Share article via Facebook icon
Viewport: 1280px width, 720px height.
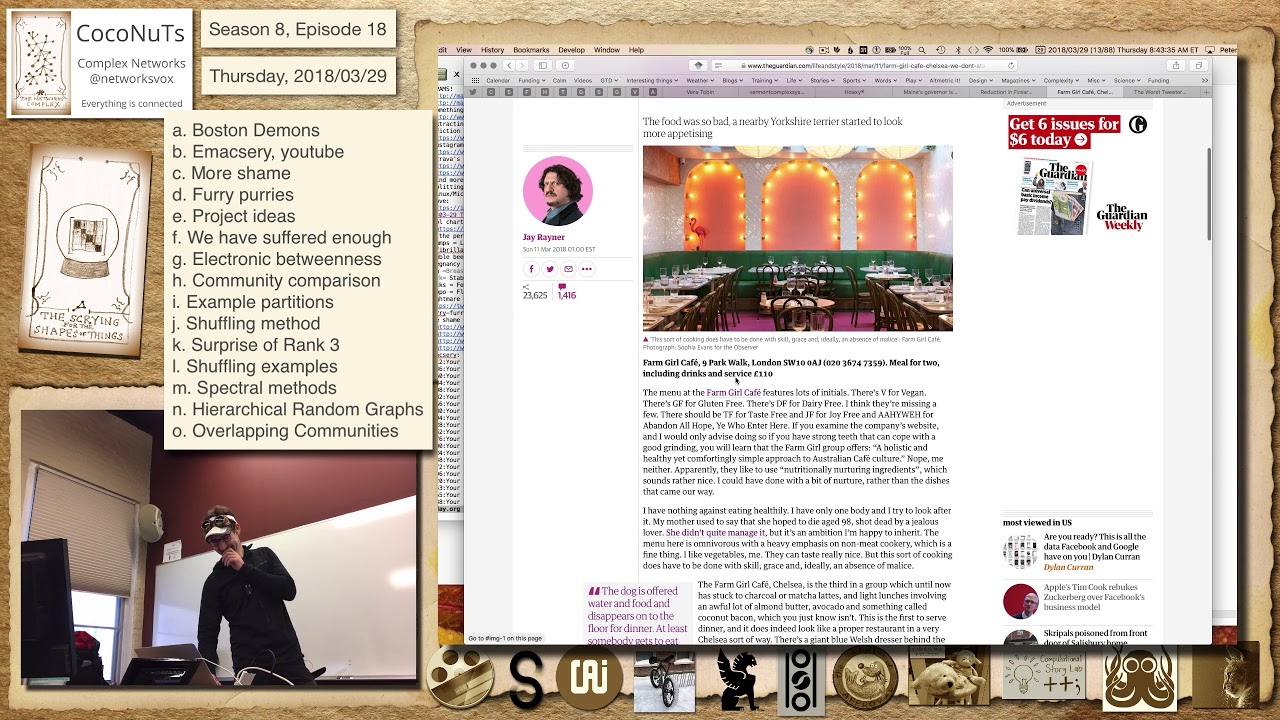point(531,269)
